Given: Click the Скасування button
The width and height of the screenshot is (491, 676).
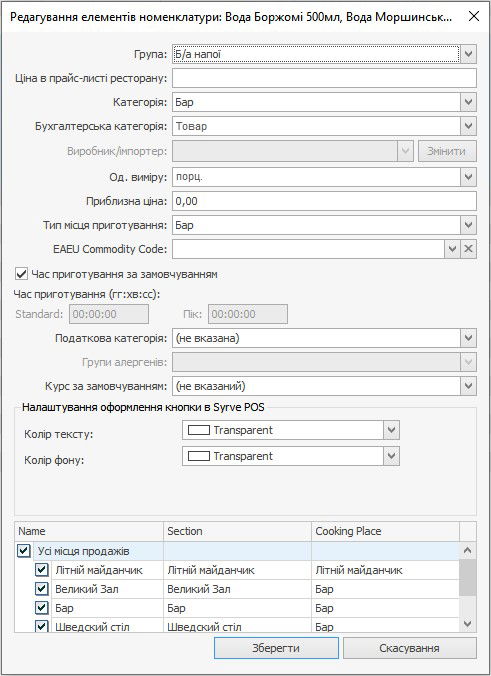Looking at the screenshot, I should click(410, 648).
